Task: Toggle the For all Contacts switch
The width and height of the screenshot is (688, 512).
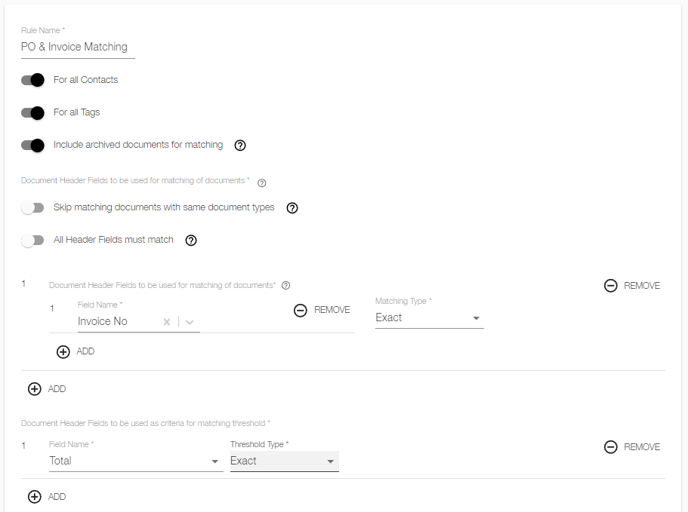Action: [x=33, y=80]
